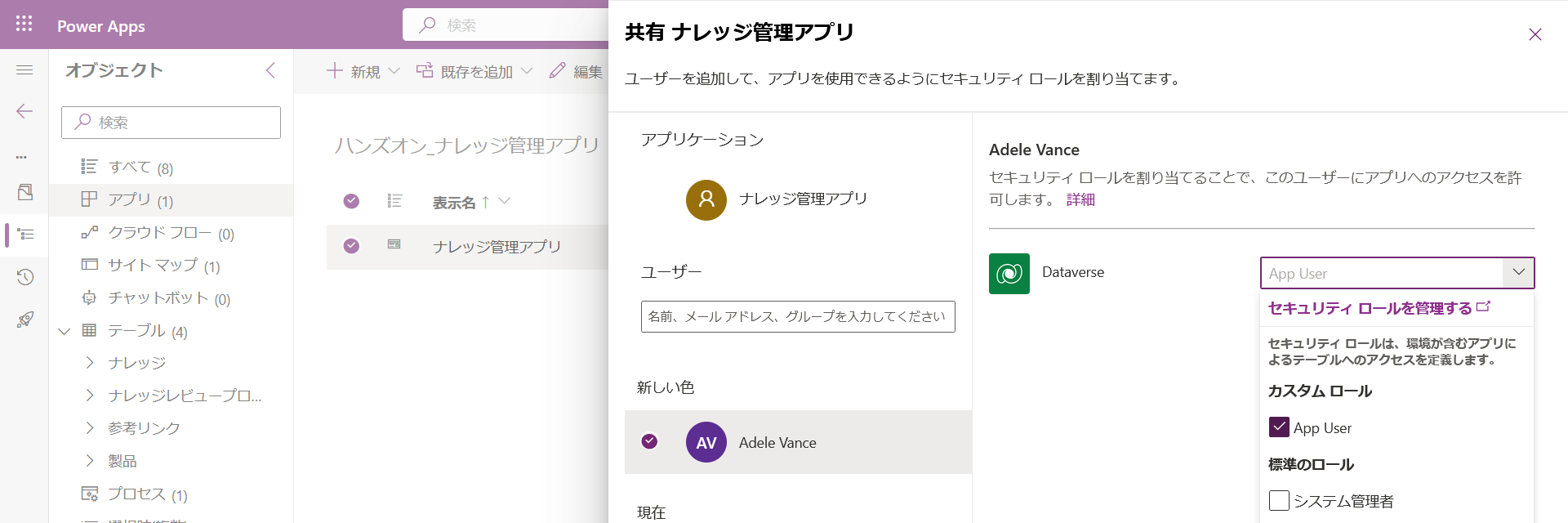Open the Objects view icon in left rail

(25, 235)
